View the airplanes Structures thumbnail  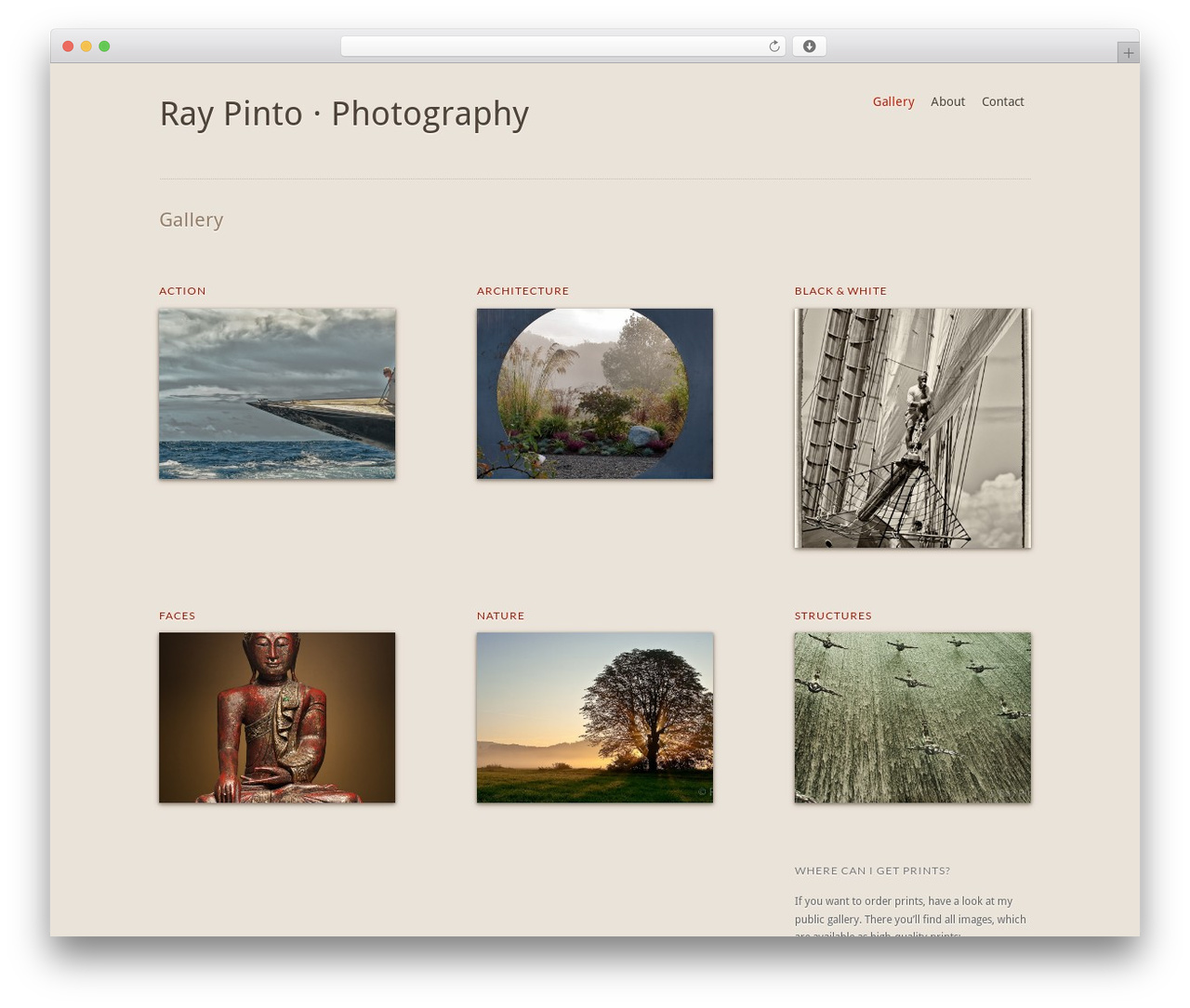(913, 717)
